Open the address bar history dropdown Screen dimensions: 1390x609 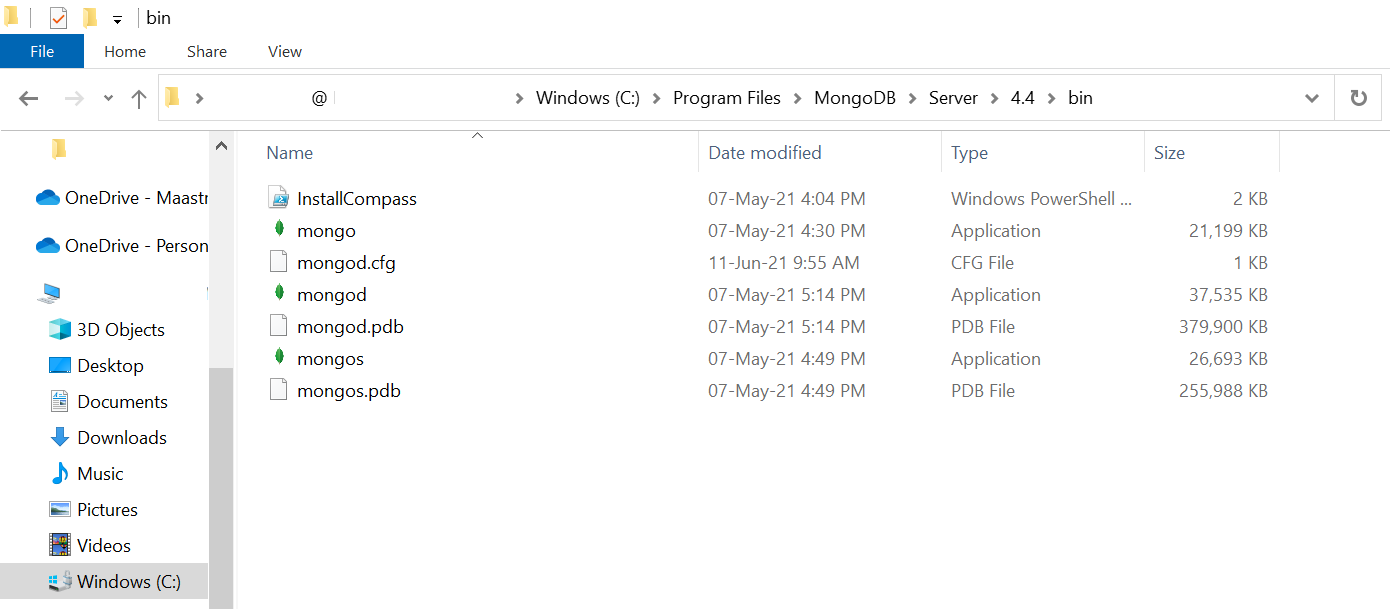point(1312,98)
